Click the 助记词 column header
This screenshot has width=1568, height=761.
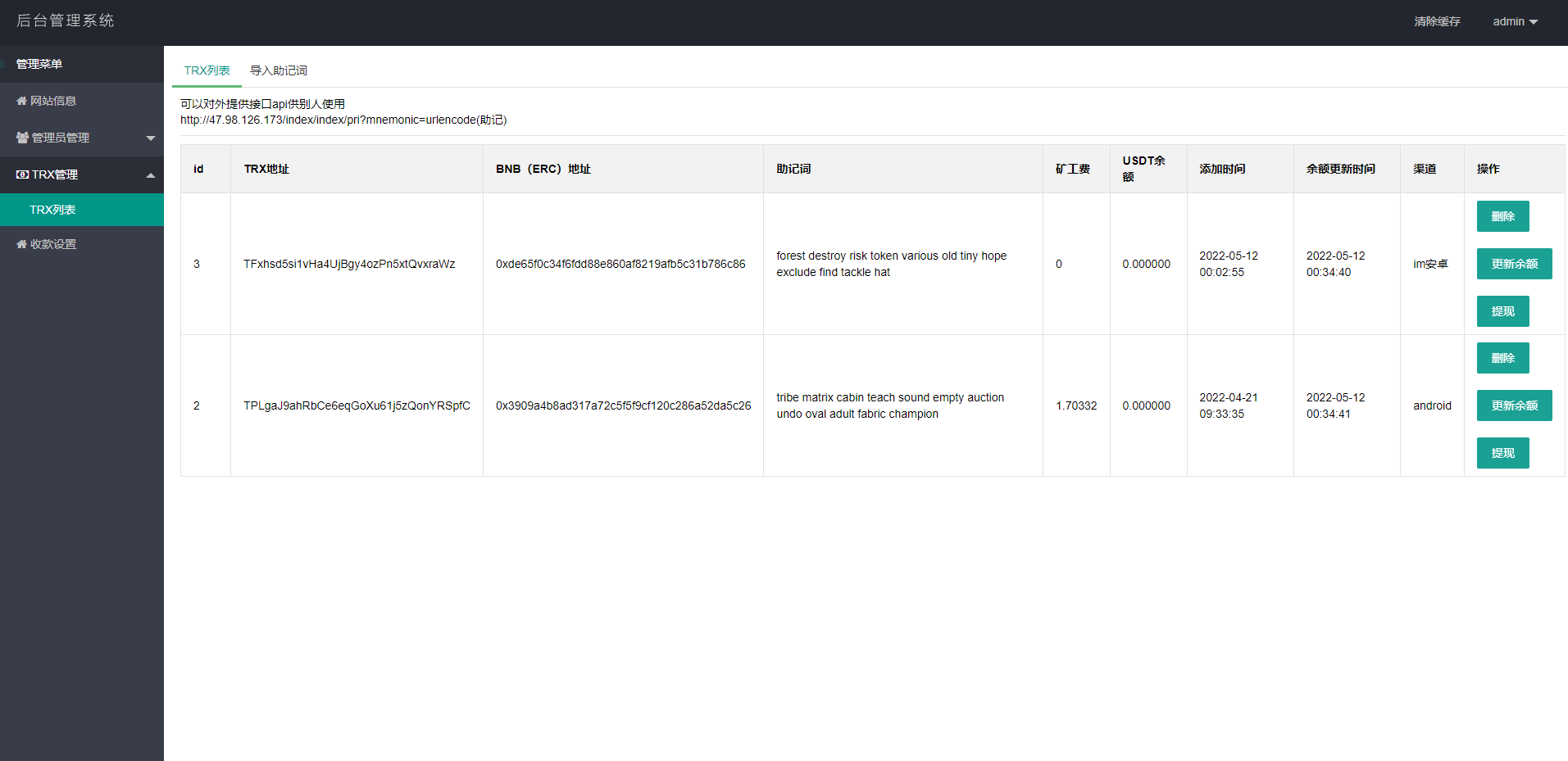pos(793,169)
